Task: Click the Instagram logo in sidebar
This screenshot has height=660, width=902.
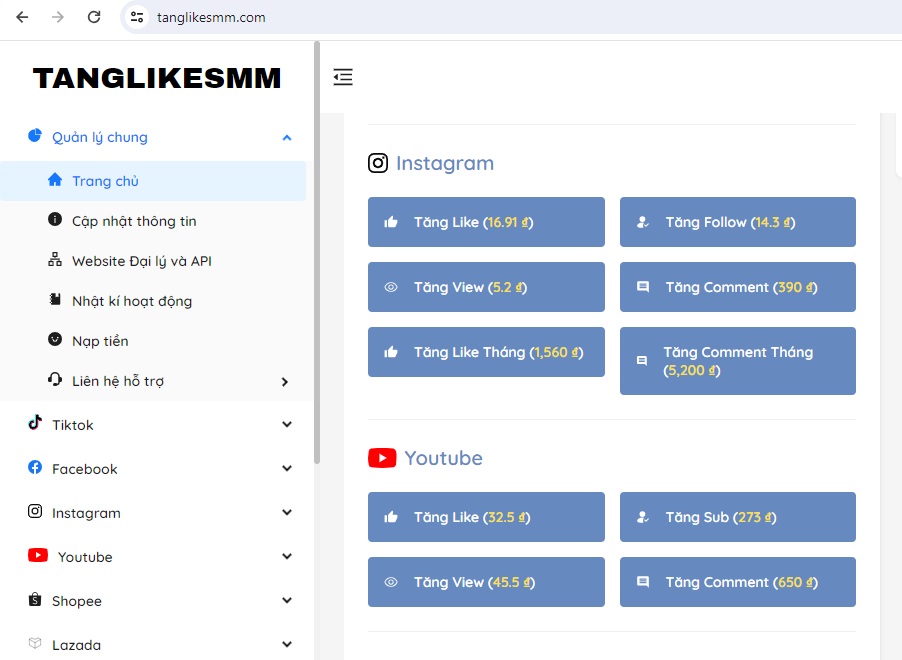Action: click(35, 511)
